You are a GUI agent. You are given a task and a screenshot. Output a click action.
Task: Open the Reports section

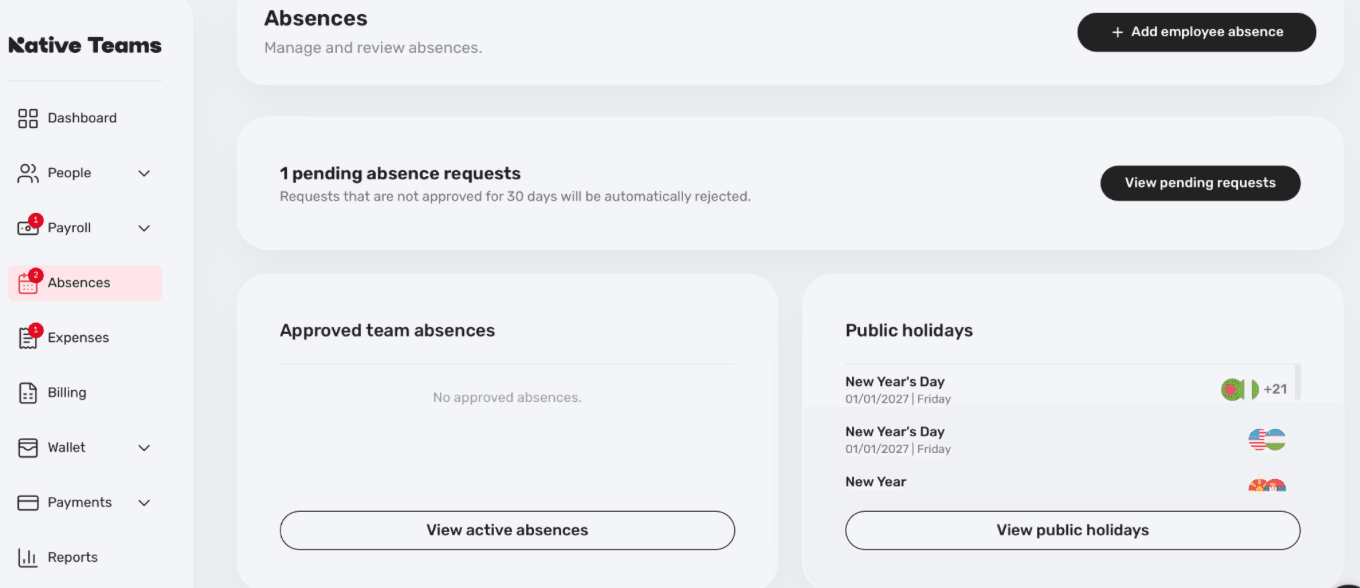[x=85, y=558]
